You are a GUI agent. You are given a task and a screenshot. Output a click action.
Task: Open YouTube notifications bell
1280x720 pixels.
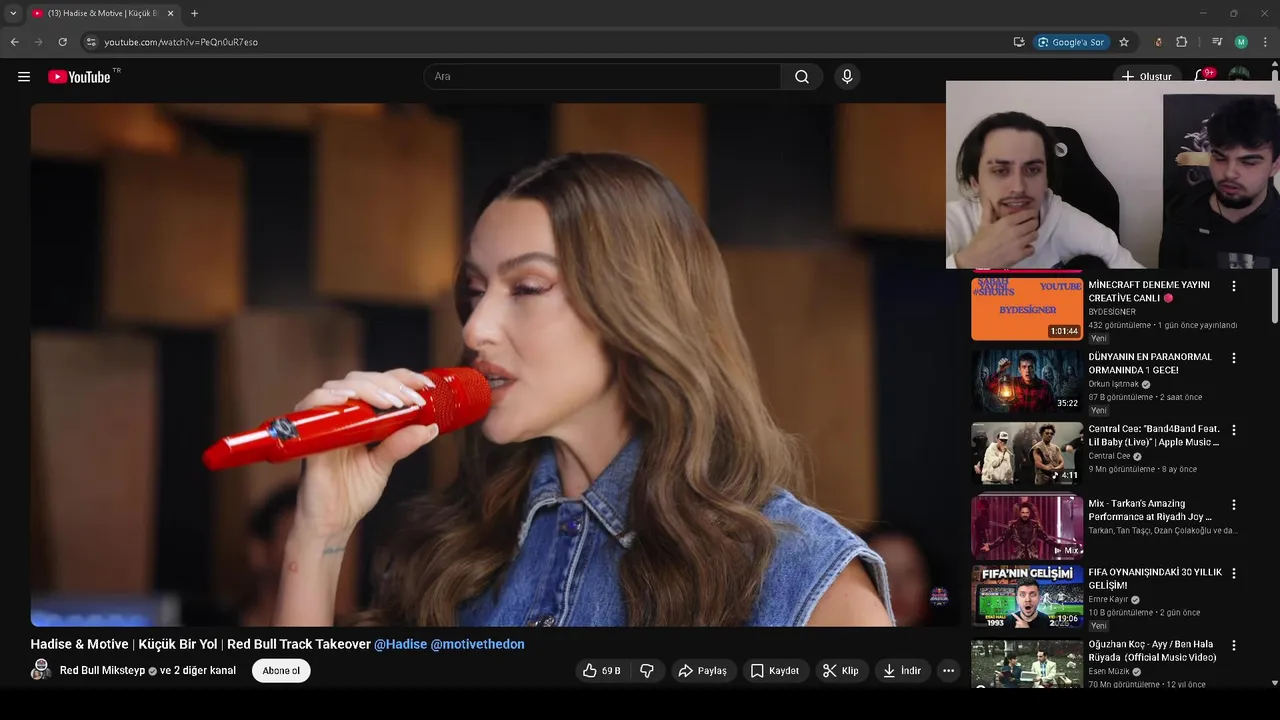click(1201, 76)
